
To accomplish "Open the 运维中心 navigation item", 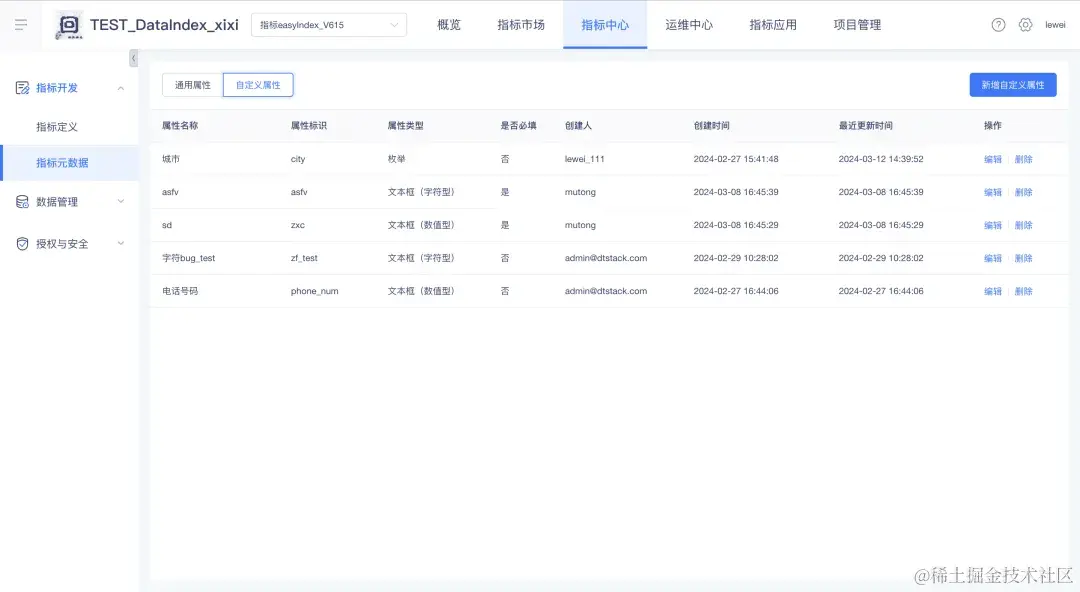I will coord(688,24).
